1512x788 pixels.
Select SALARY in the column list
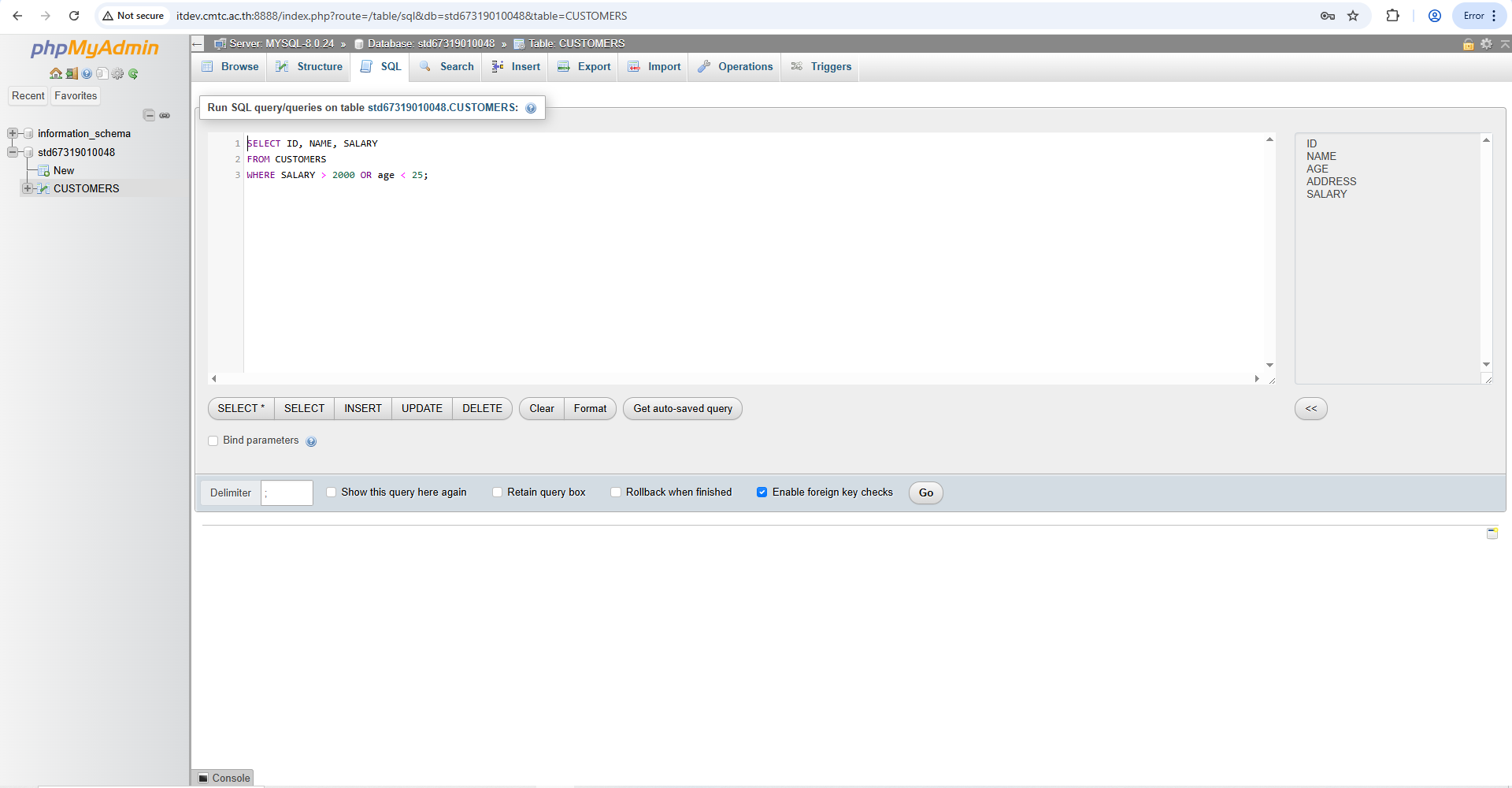pos(1326,194)
